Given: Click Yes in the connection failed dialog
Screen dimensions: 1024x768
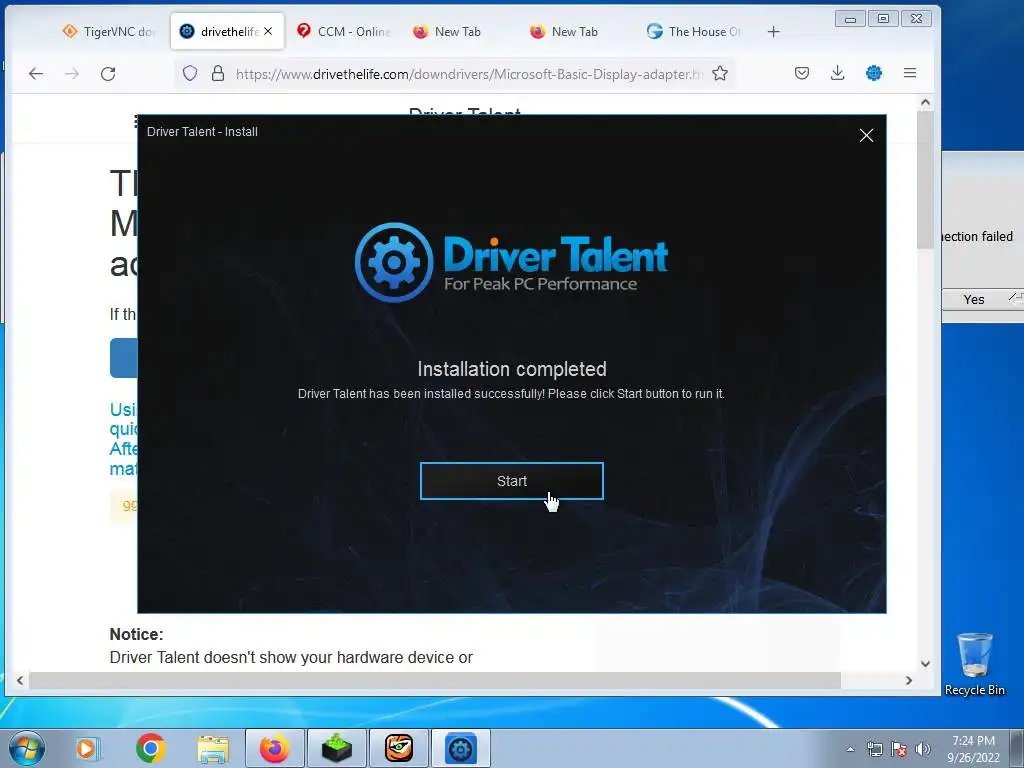Looking at the screenshot, I should tap(974, 299).
